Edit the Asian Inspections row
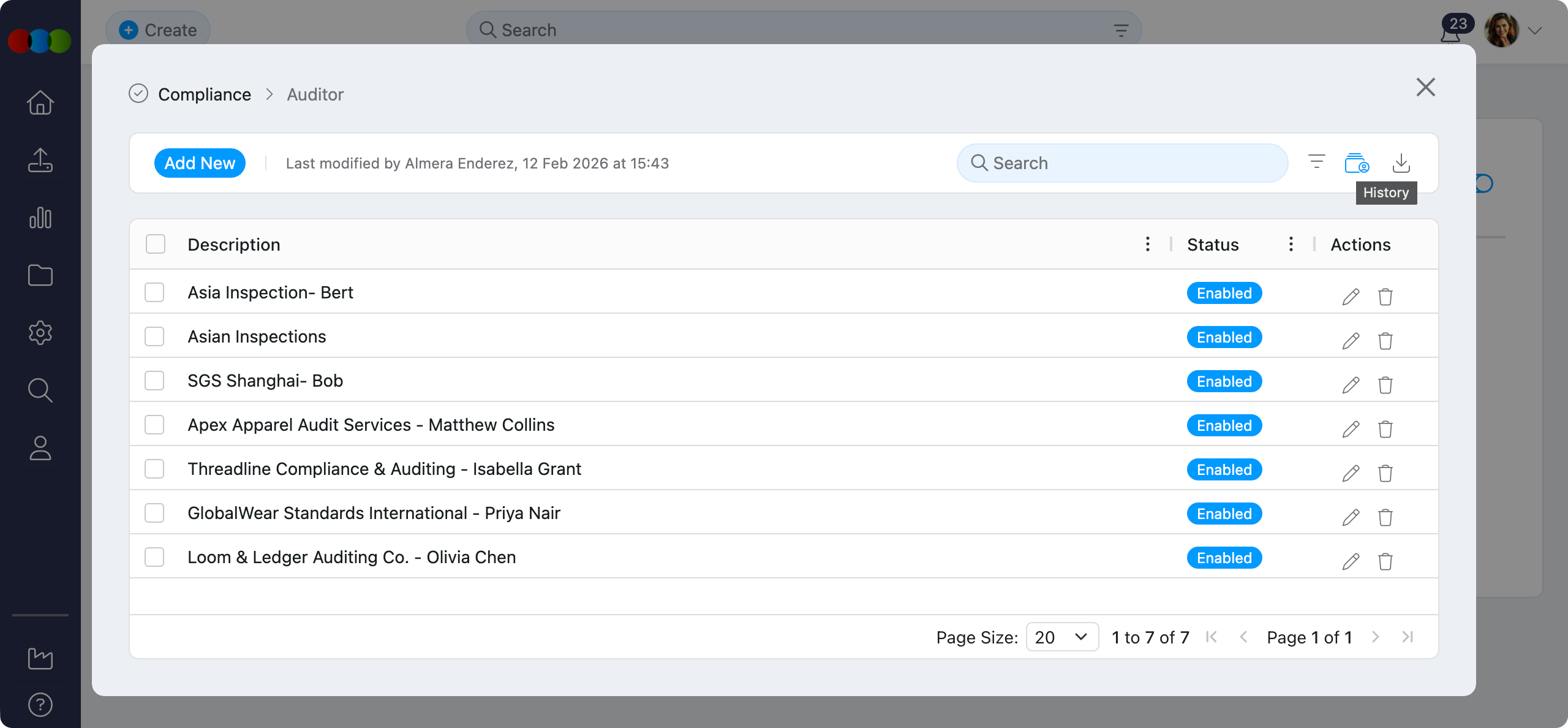This screenshot has height=728, width=1568. (1351, 341)
